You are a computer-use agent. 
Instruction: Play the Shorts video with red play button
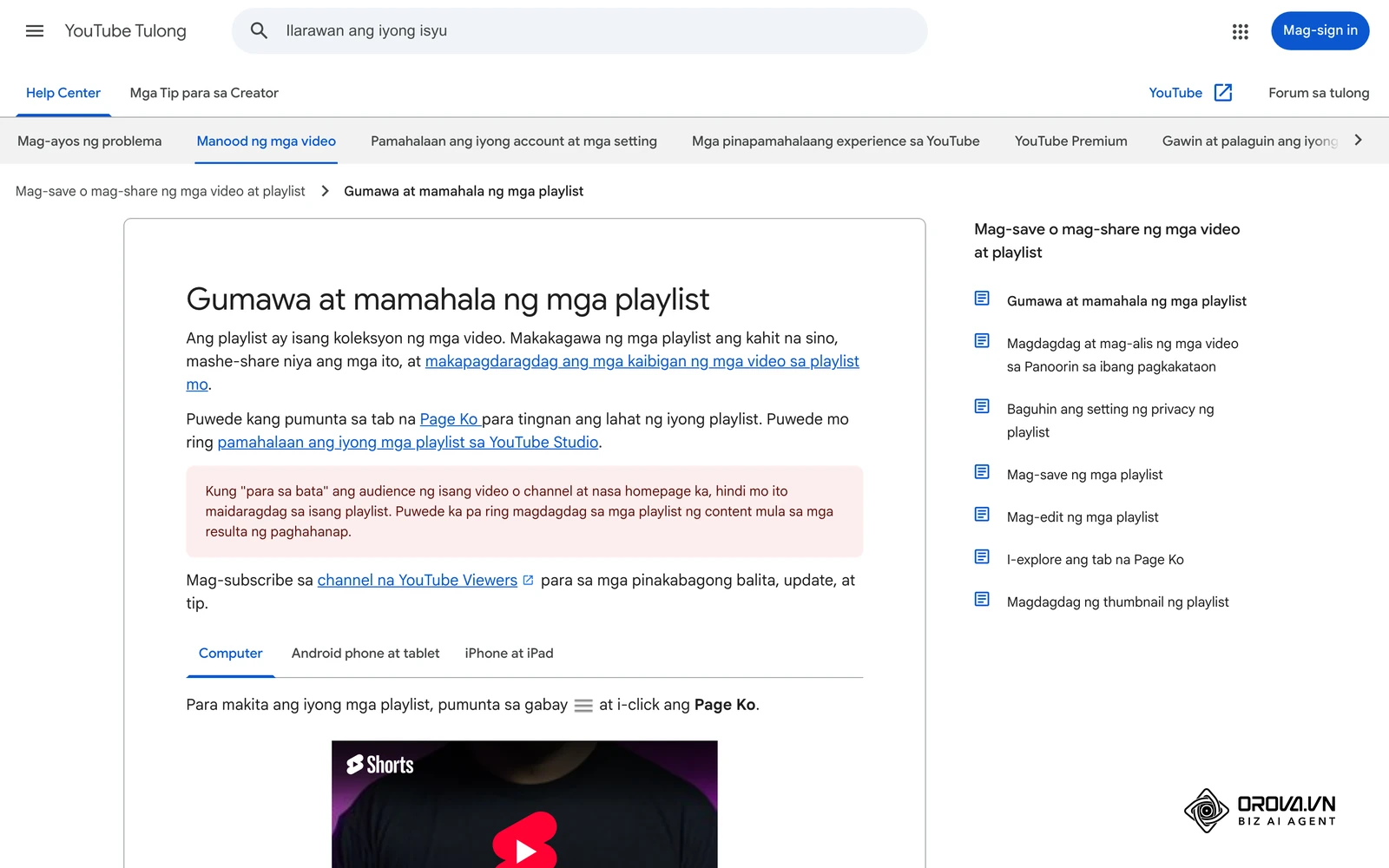(x=524, y=840)
